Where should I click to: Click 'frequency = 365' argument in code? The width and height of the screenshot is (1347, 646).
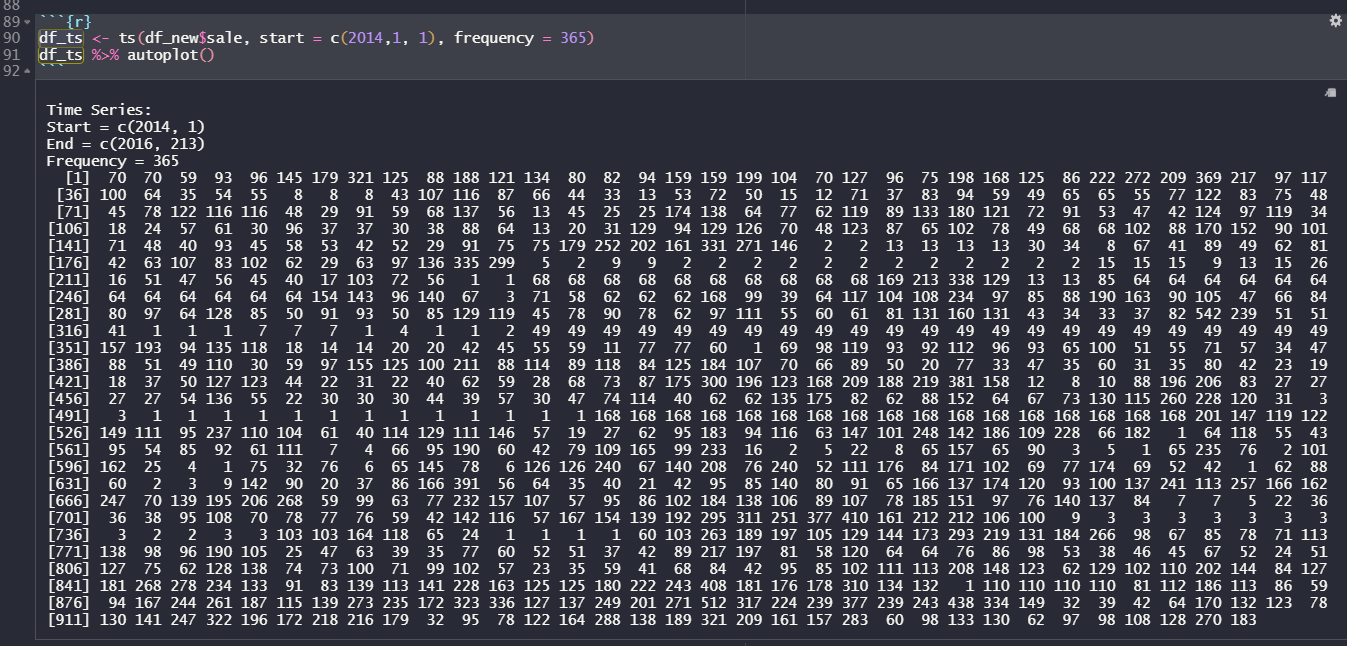tap(519, 38)
